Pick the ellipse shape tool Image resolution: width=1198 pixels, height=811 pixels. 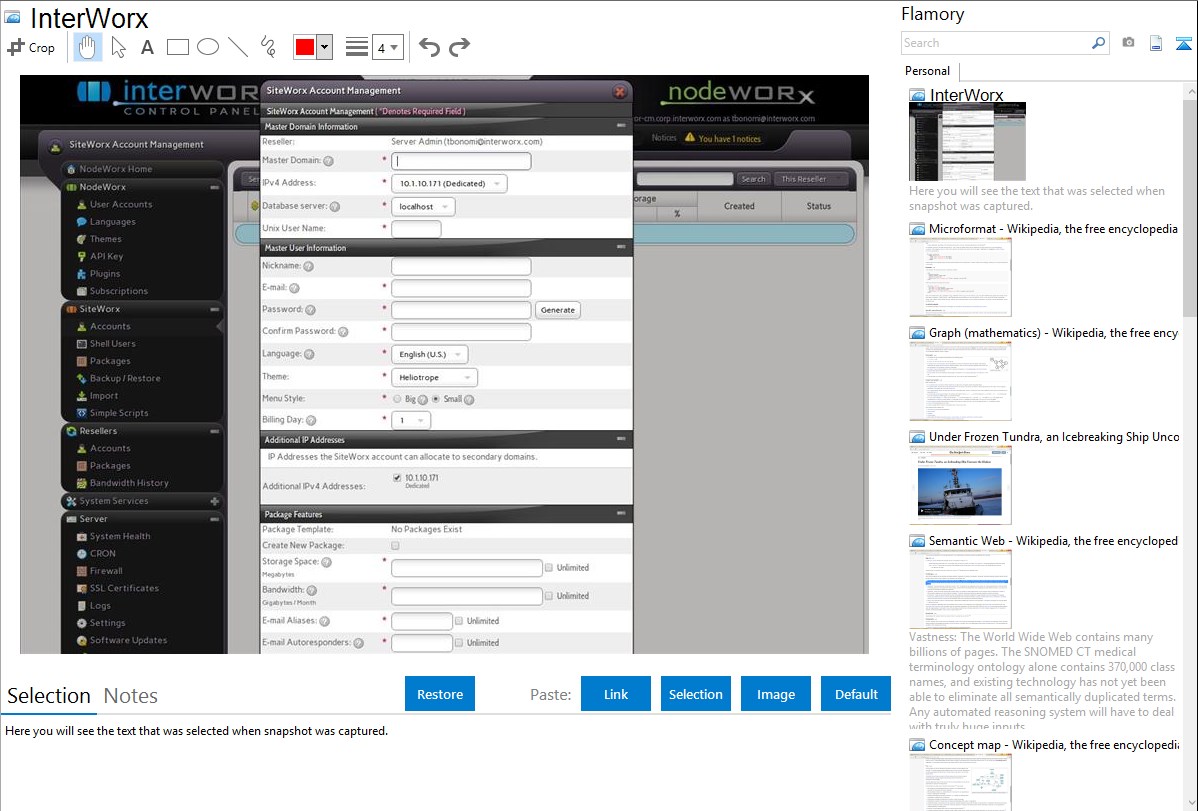pos(208,47)
